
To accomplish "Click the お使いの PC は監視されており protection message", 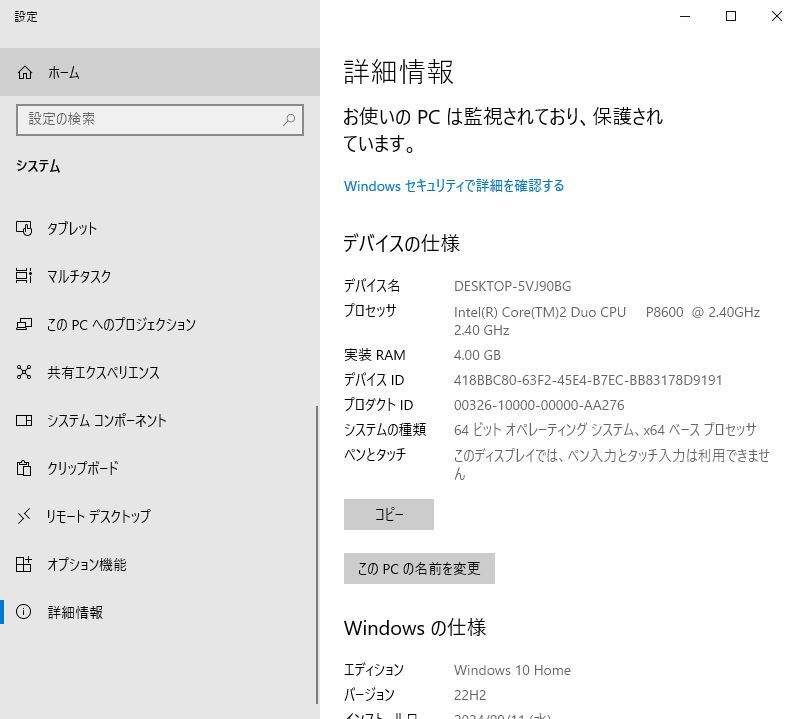I will tap(503, 130).
